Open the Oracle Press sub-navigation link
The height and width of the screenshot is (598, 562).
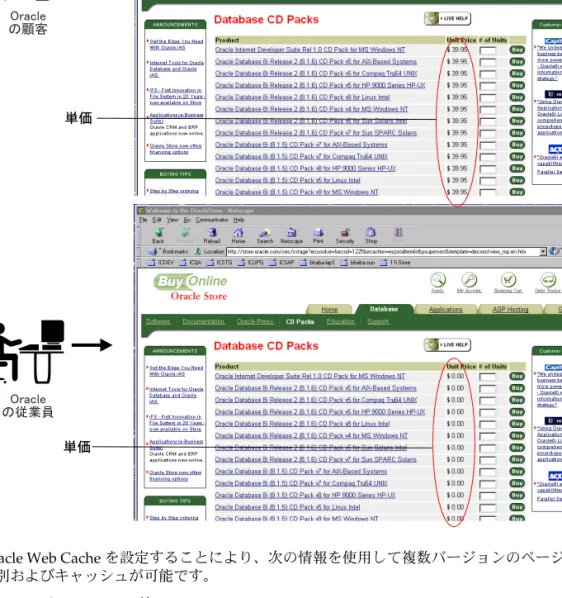(255, 322)
